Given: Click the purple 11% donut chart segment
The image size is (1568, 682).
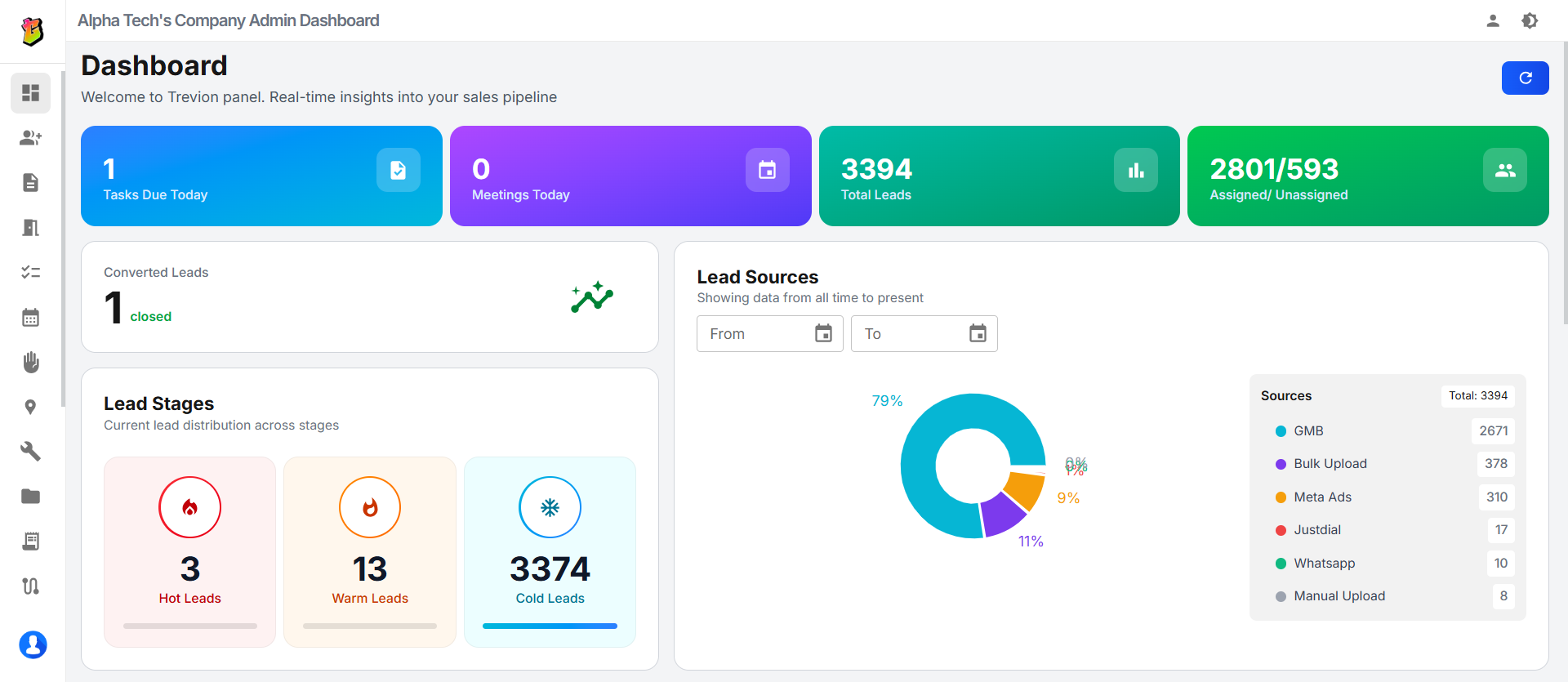Looking at the screenshot, I should [x=1002, y=514].
